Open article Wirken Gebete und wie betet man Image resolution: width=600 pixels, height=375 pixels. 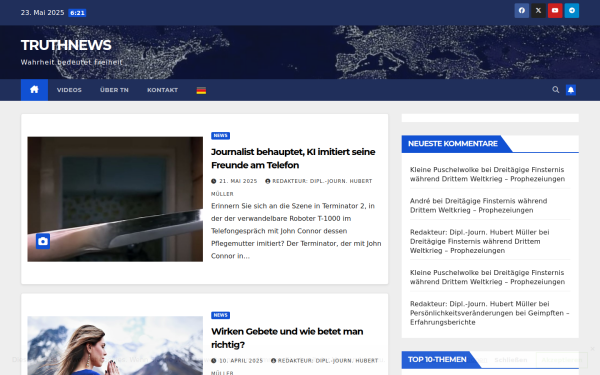coord(287,338)
